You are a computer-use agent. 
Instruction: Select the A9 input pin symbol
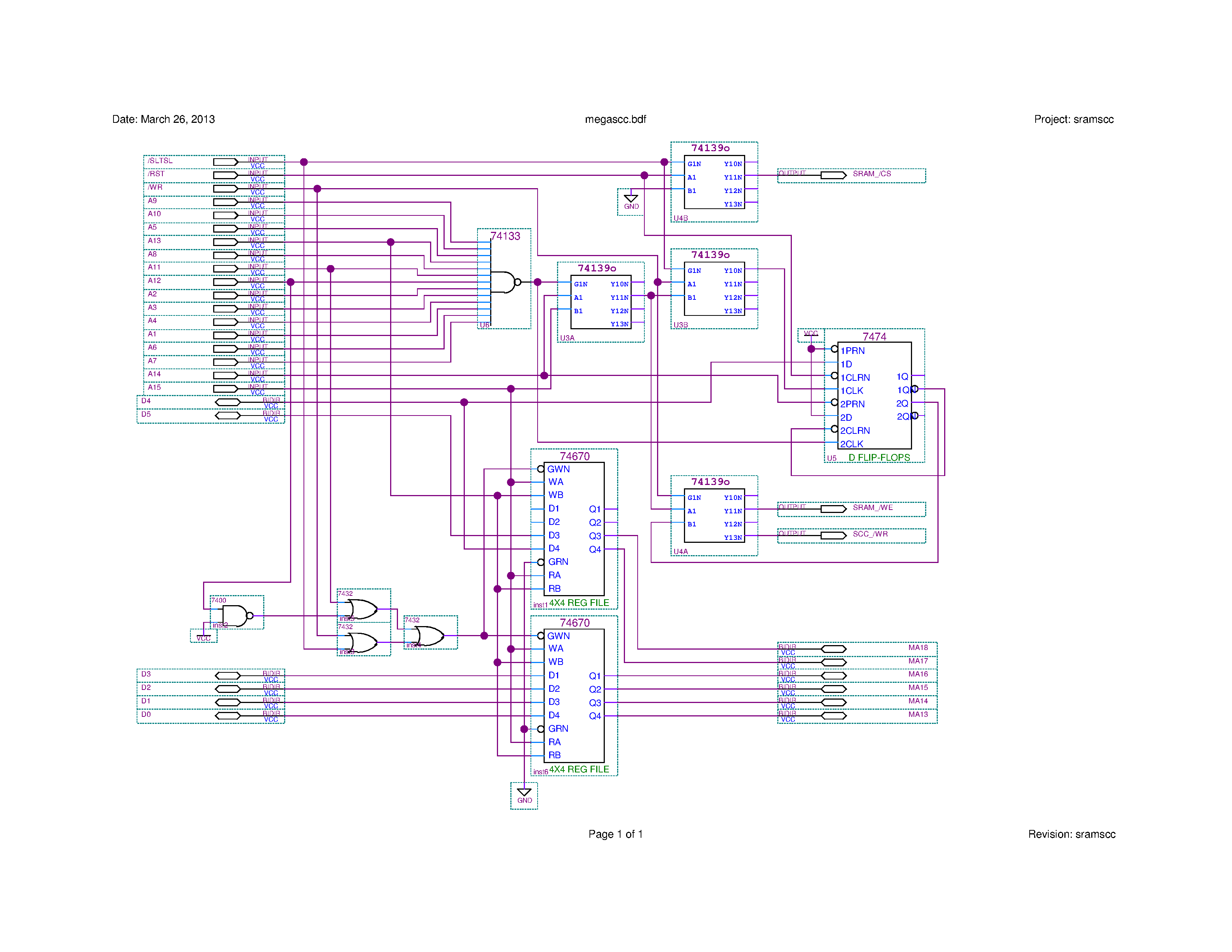225,202
